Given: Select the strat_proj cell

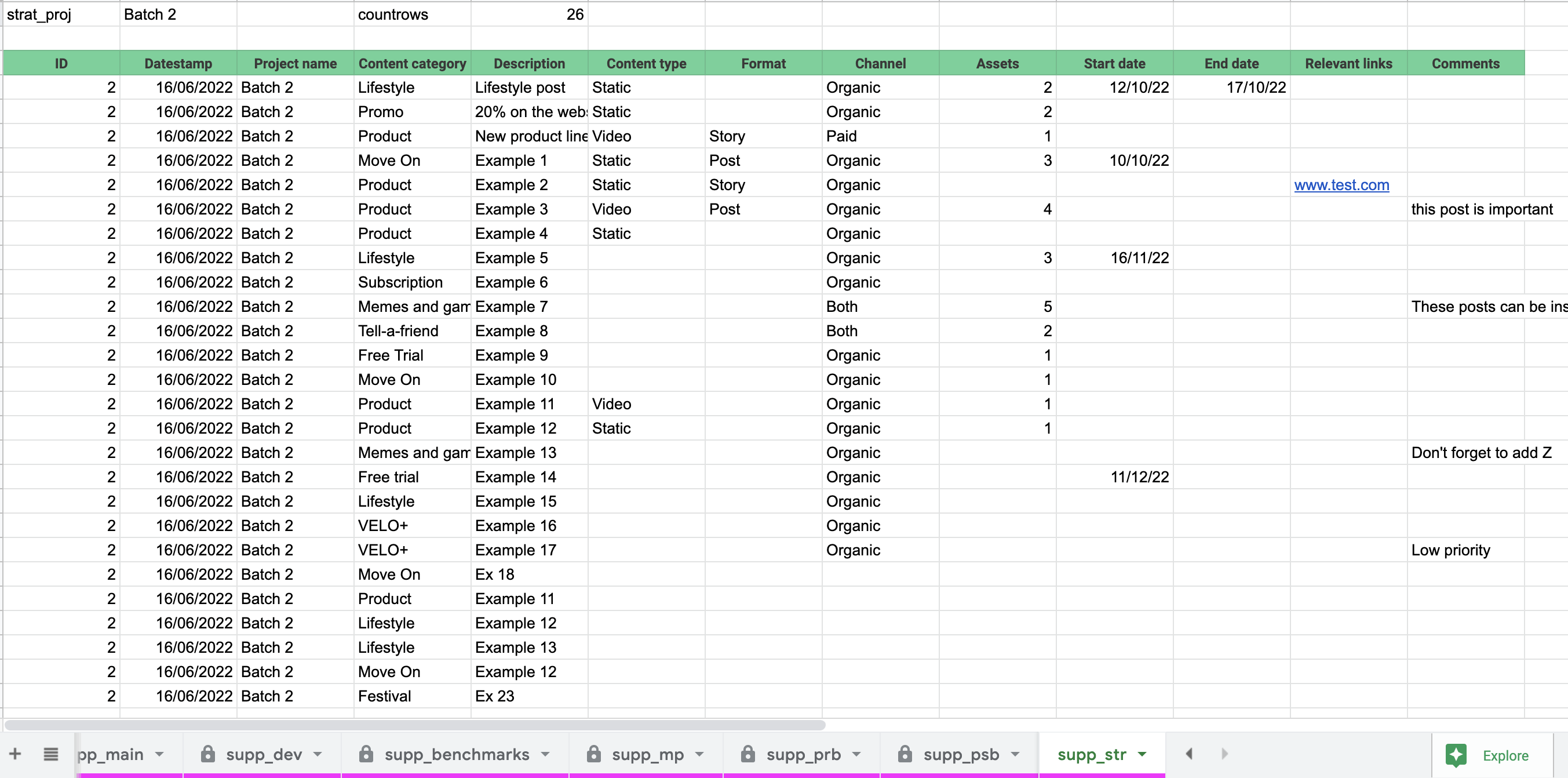Looking at the screenshot, I should (x=61, y=14).
